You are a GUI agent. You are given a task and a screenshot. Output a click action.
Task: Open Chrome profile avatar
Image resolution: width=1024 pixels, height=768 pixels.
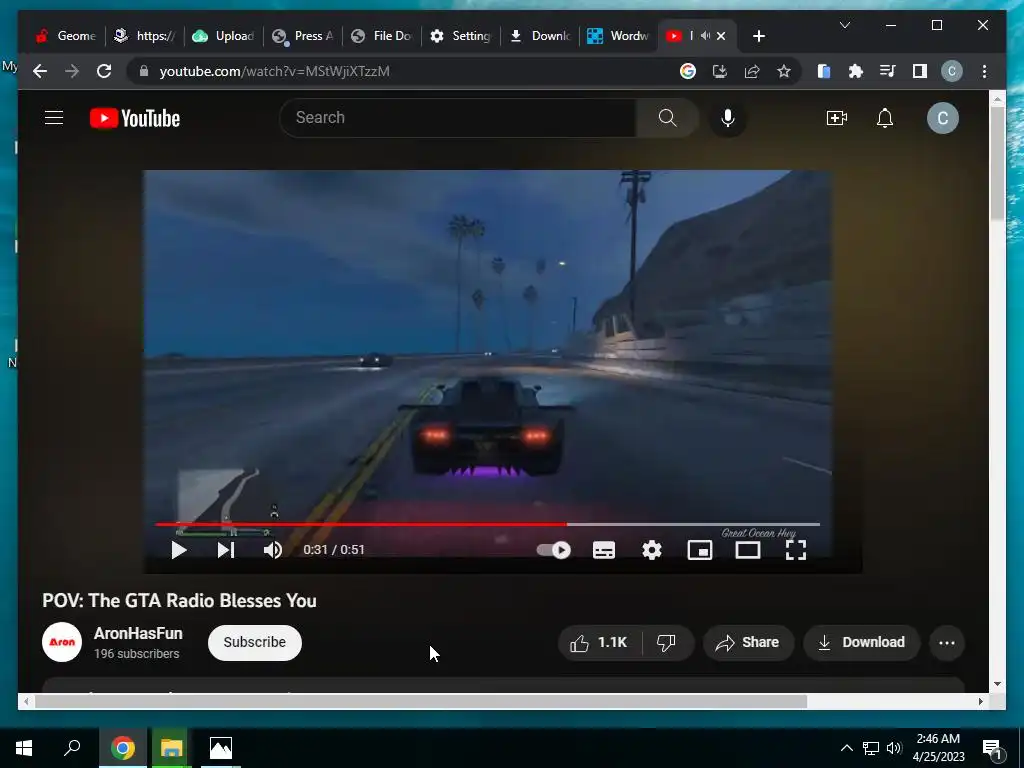952,71
